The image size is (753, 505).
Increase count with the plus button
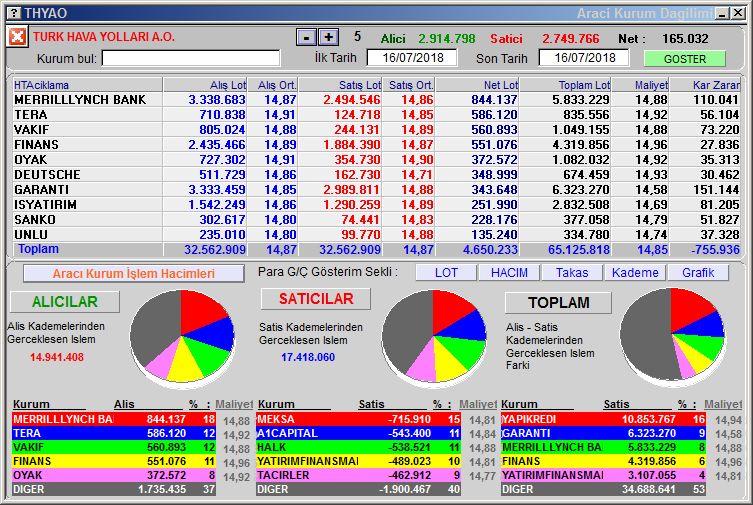[328, 37]
